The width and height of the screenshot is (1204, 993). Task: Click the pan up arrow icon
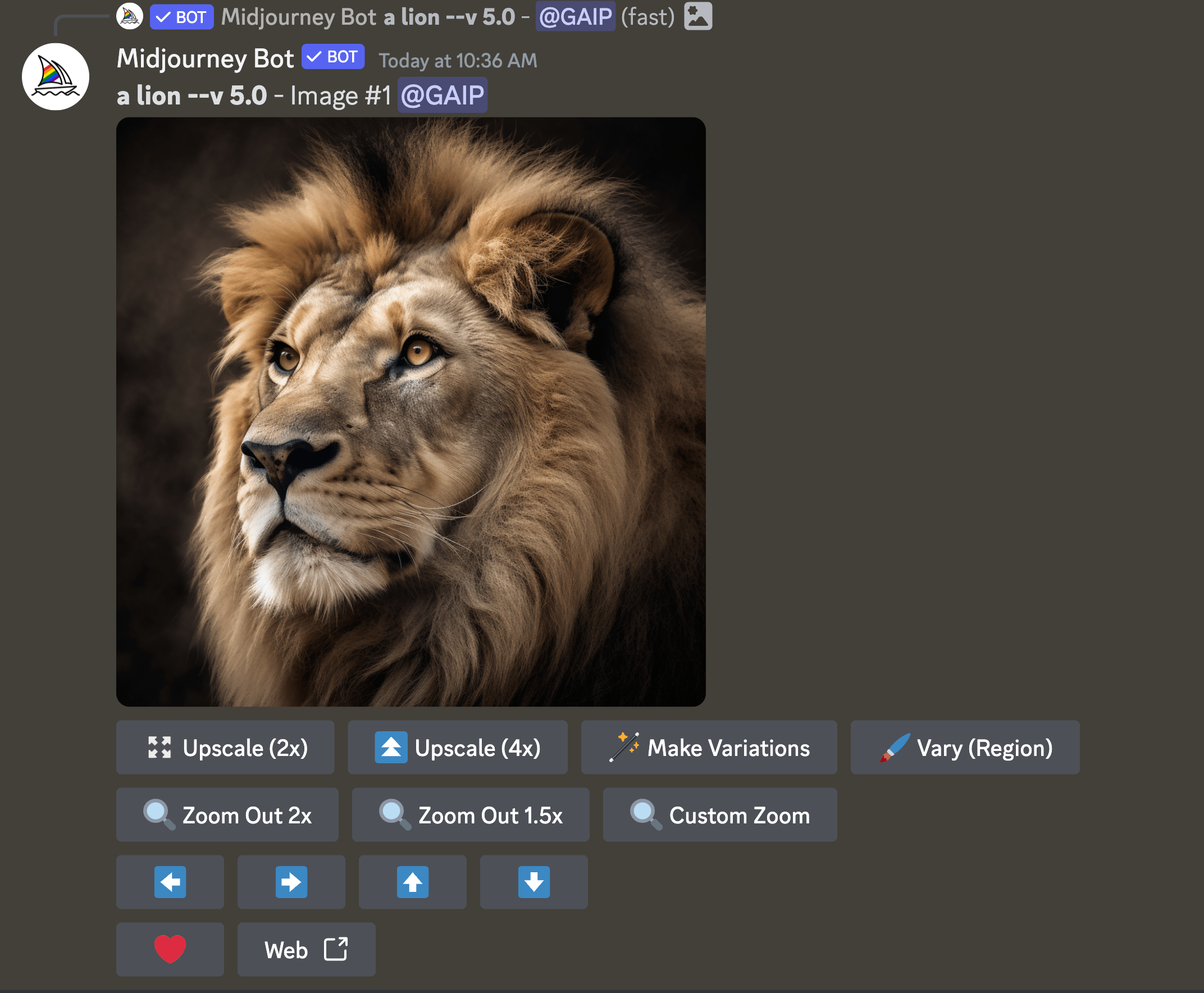click(x=412, y=882)
